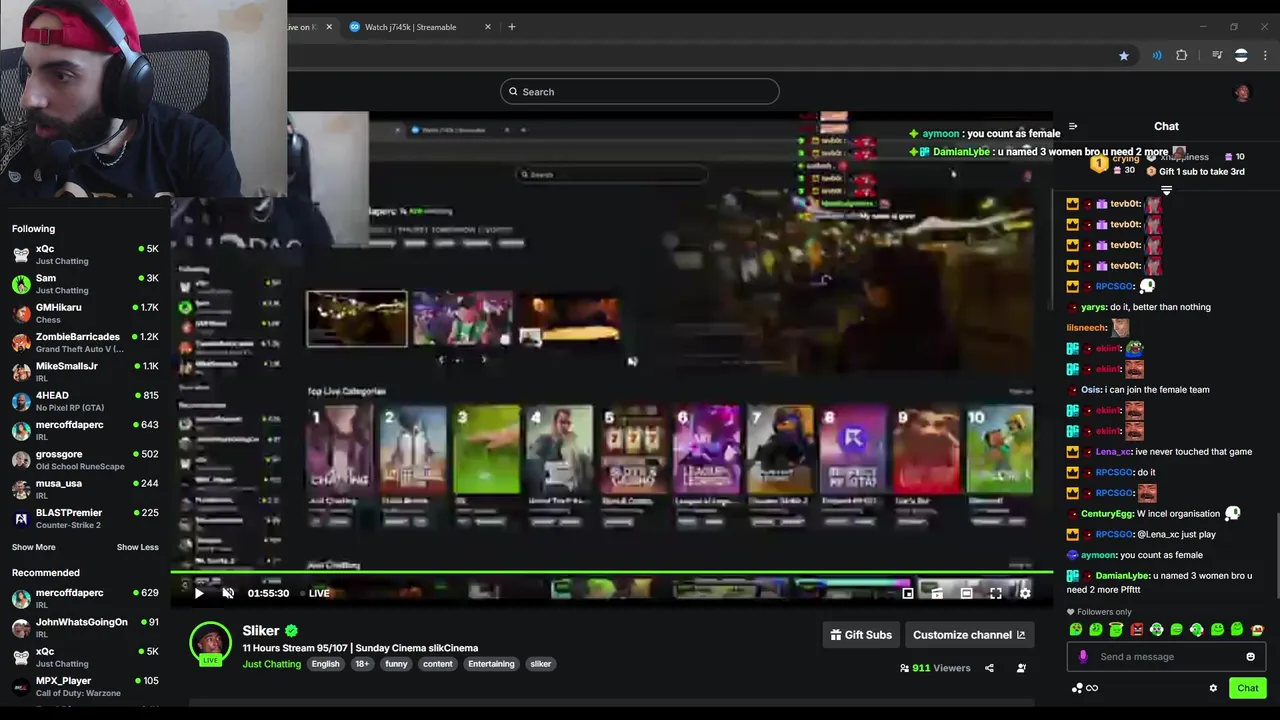Unmute the stream player volume
This screenshot has height=720, width=1280.
click(x=228, y=593)
